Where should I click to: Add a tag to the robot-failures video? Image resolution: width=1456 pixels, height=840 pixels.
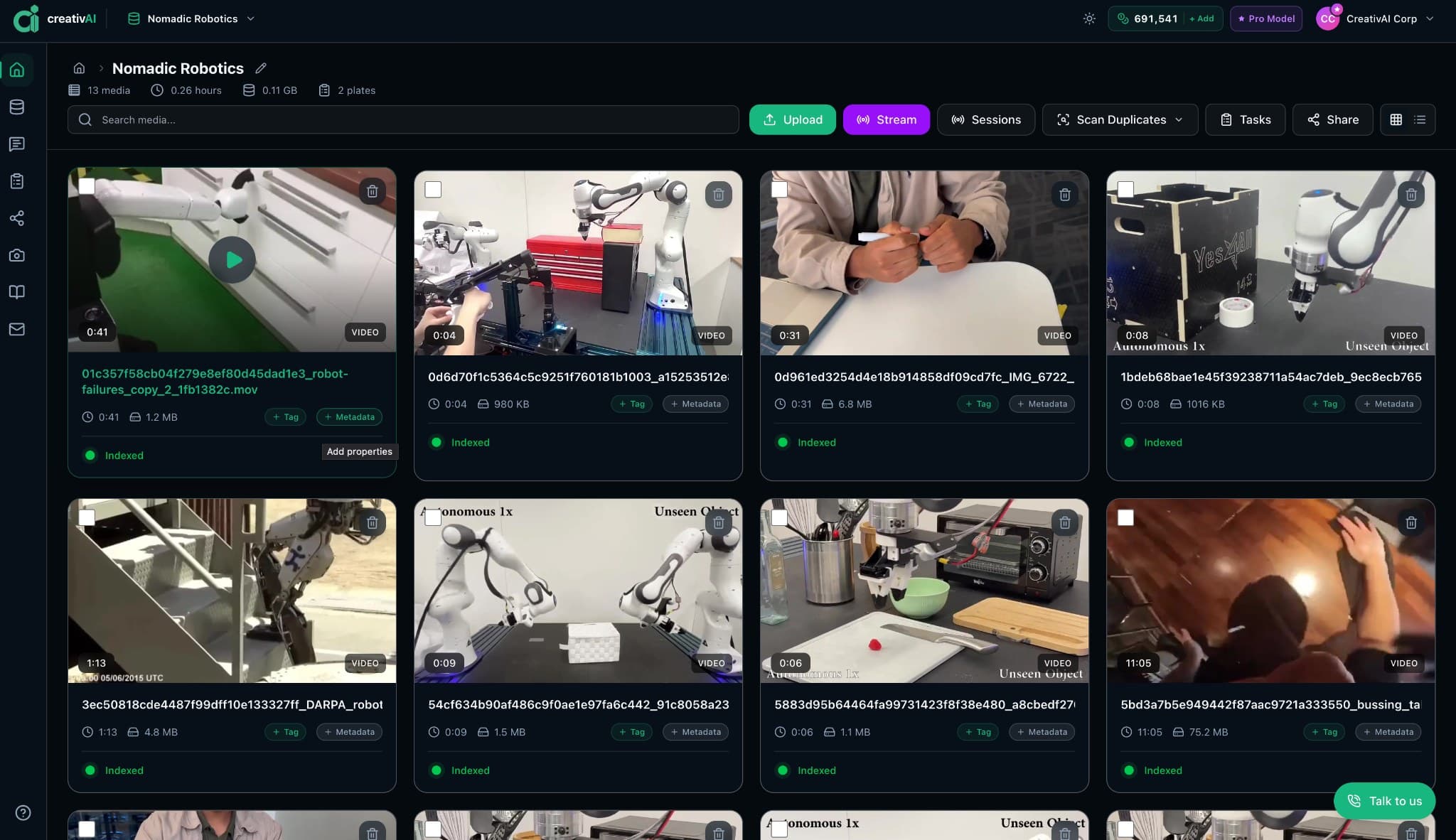(x=285, y=417)
